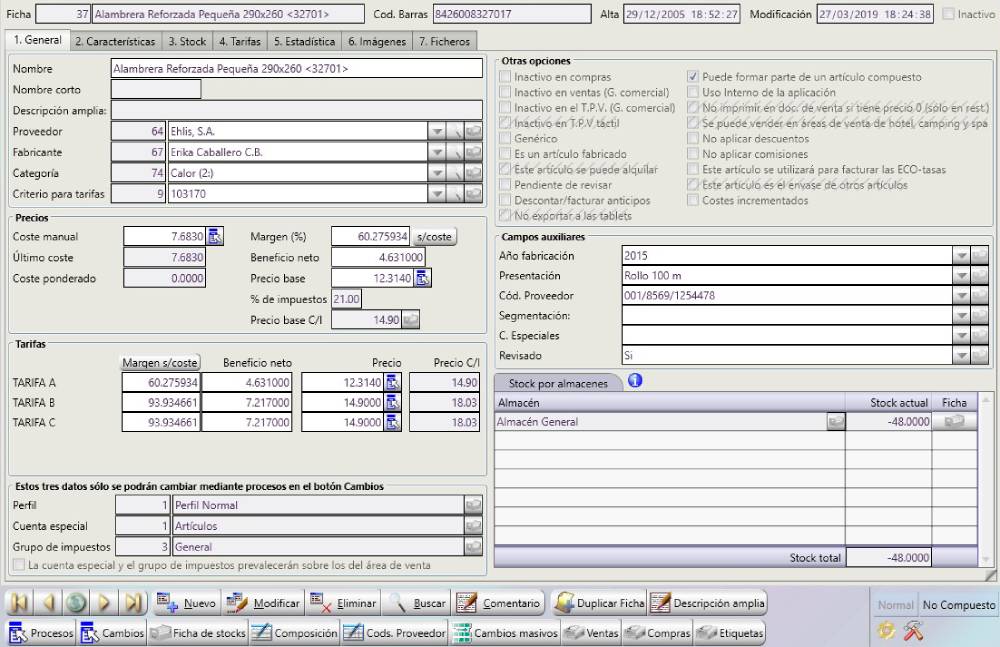The width and height of the screenshot is (1000, 647).
Task: Open the 6. Imágenes tab
Action: (376, 41)
